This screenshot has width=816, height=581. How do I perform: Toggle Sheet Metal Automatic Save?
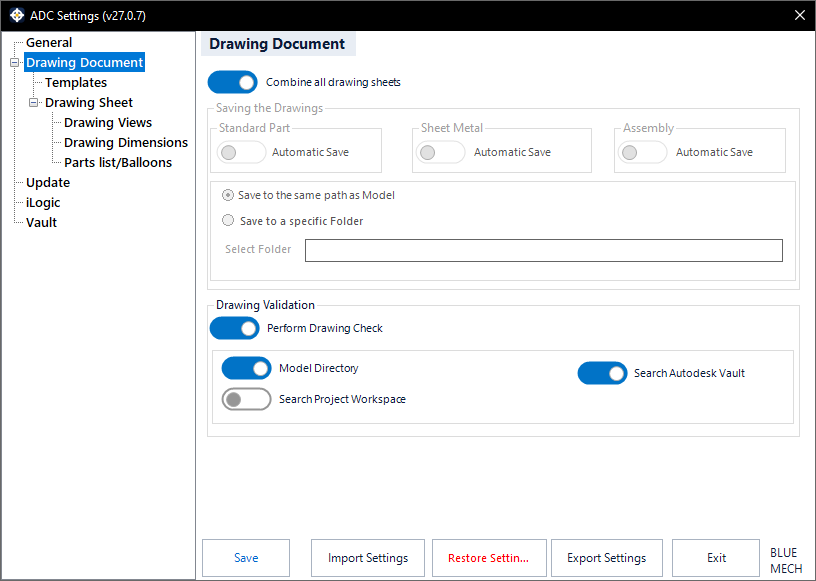(440, 153)
